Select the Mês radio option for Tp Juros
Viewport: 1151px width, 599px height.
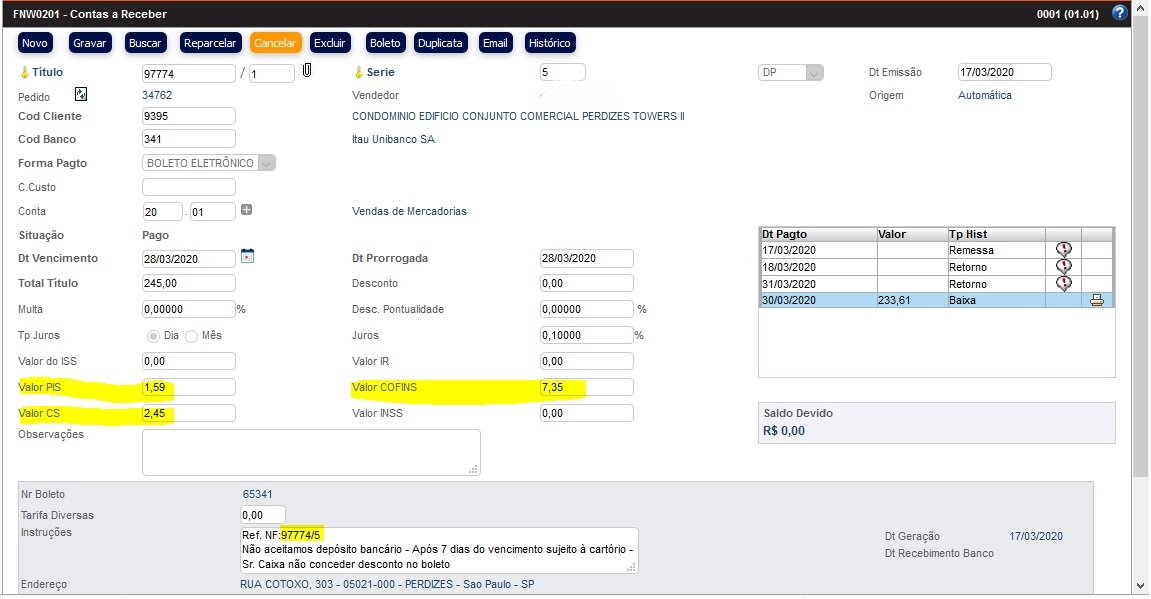click(x=191, y=335)
